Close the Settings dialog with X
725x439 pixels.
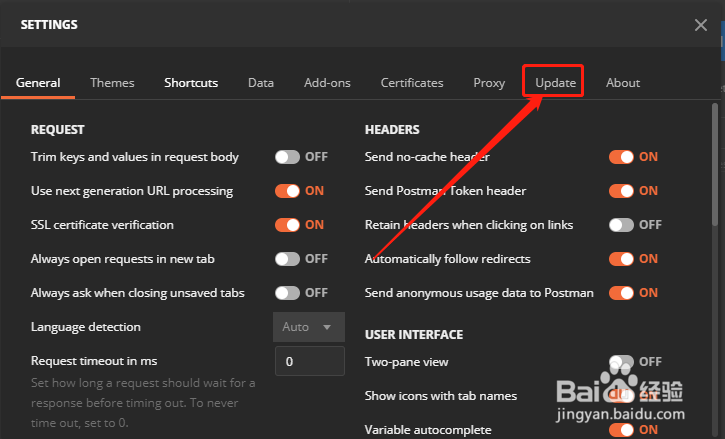click(x=701, y=25)
